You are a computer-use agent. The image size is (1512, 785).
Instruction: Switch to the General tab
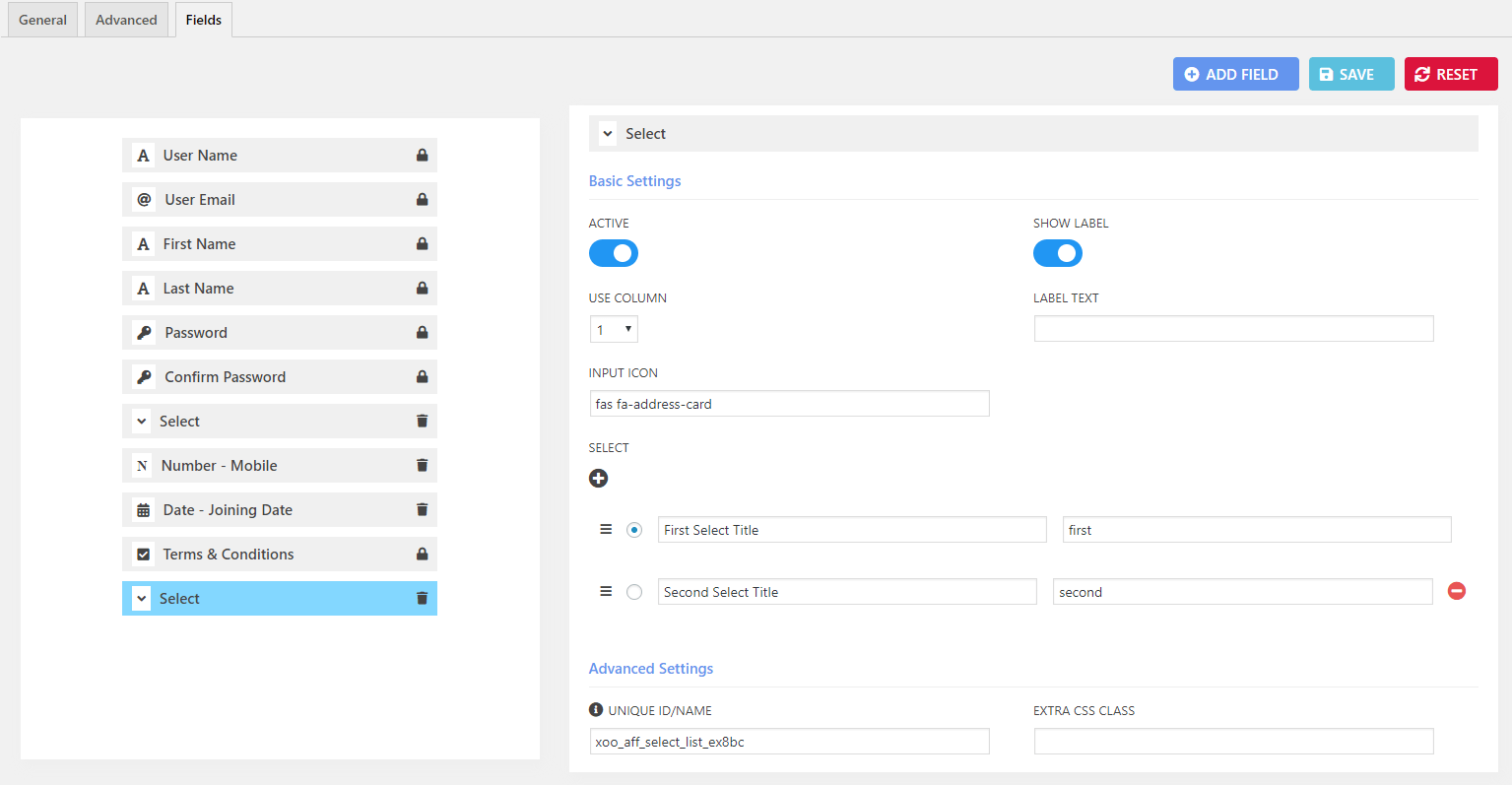pos(42,20)
